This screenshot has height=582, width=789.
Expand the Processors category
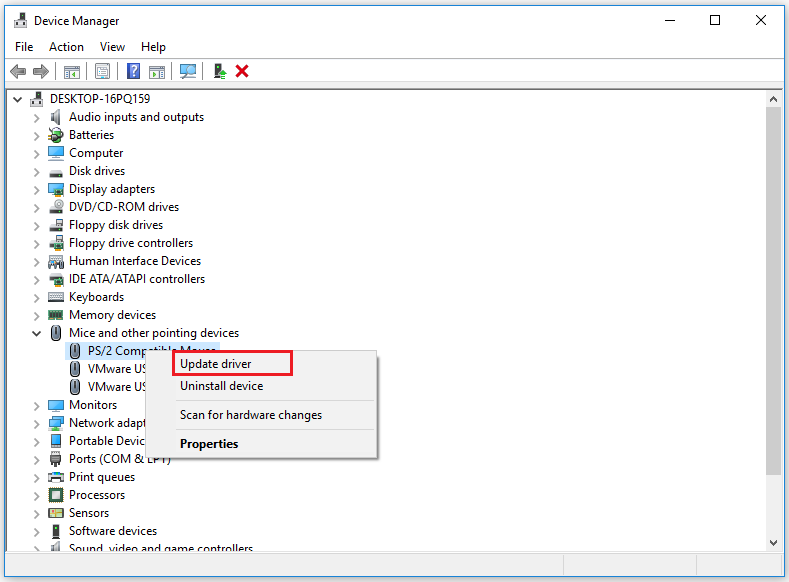tap(36, 496)
